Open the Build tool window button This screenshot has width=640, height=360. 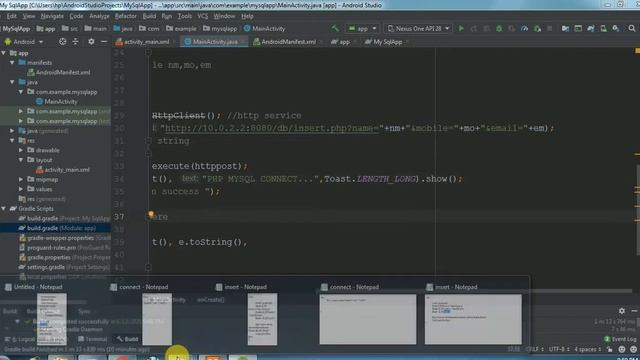click(x=127, y=339)
